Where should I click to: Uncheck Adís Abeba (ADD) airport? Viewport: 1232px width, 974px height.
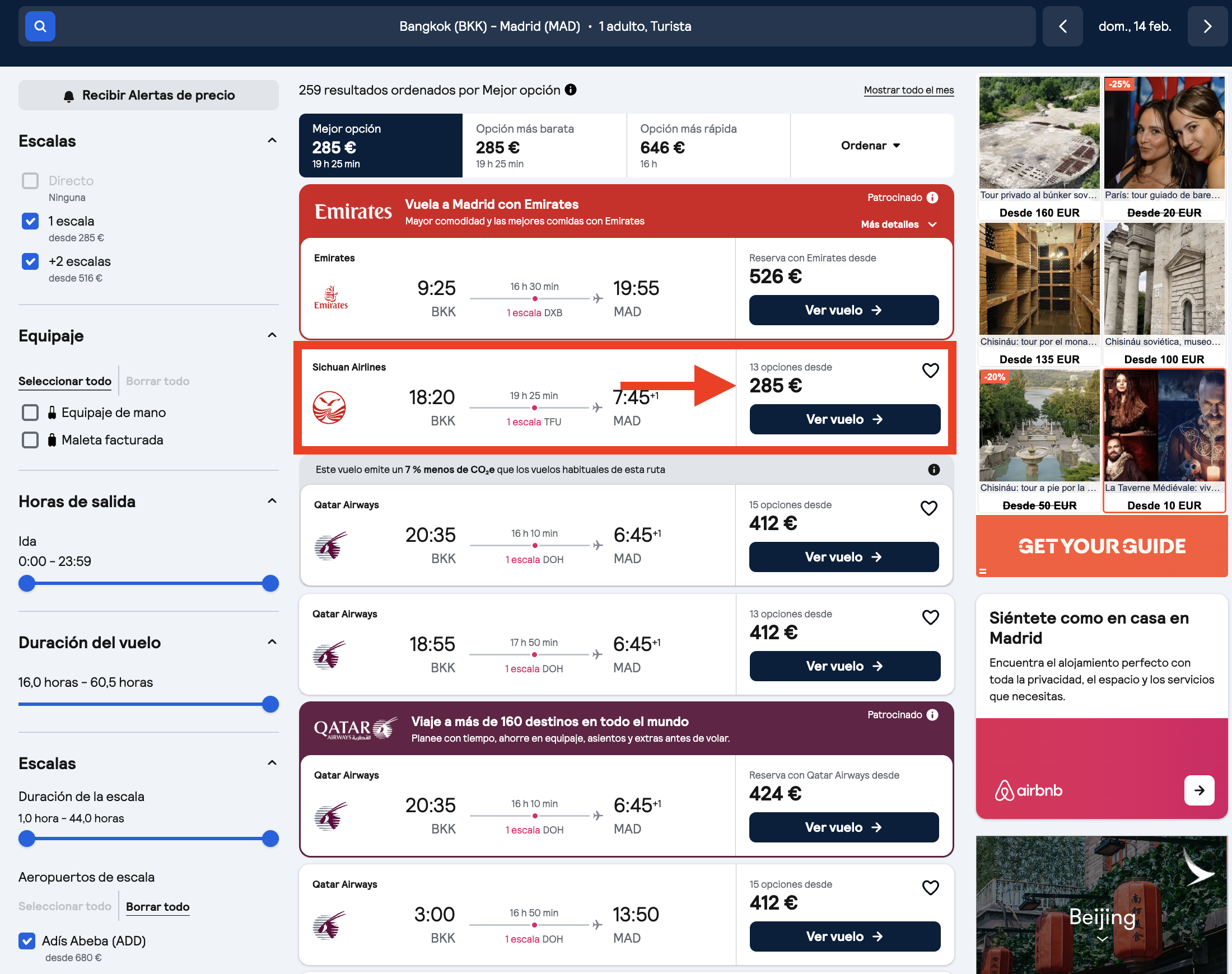coord(27,941)
